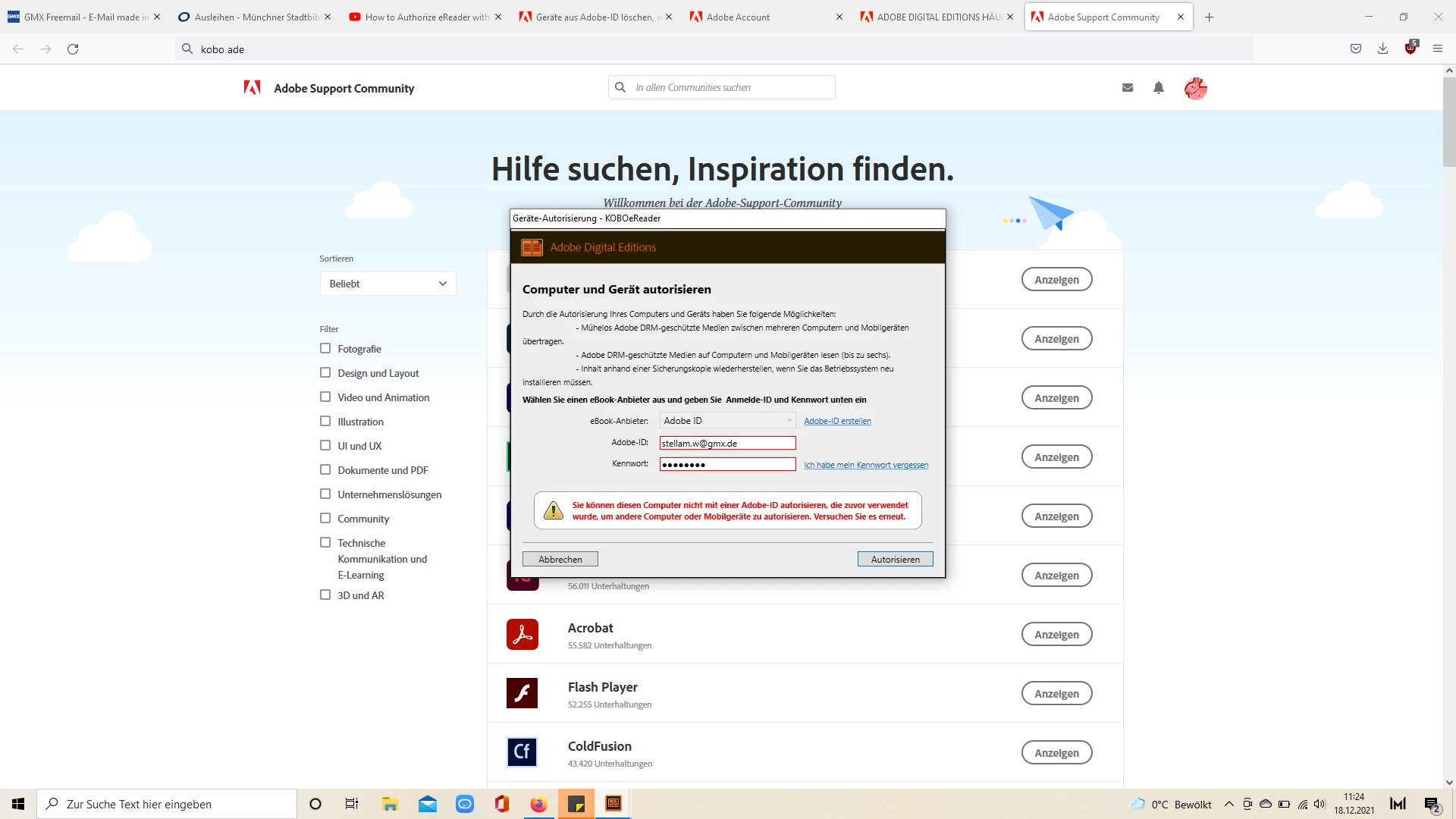Click the ColdFusion product icon
1456x819 pixels.
coord(522,752)
